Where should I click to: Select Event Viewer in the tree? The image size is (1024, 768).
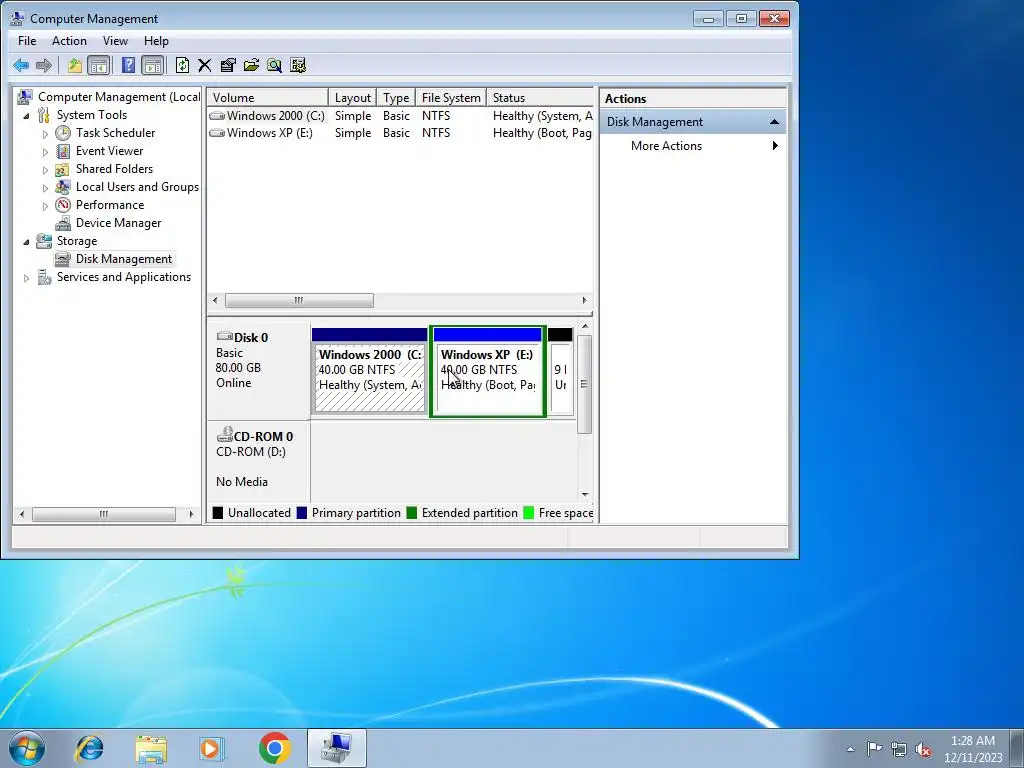tap(109, 151)
